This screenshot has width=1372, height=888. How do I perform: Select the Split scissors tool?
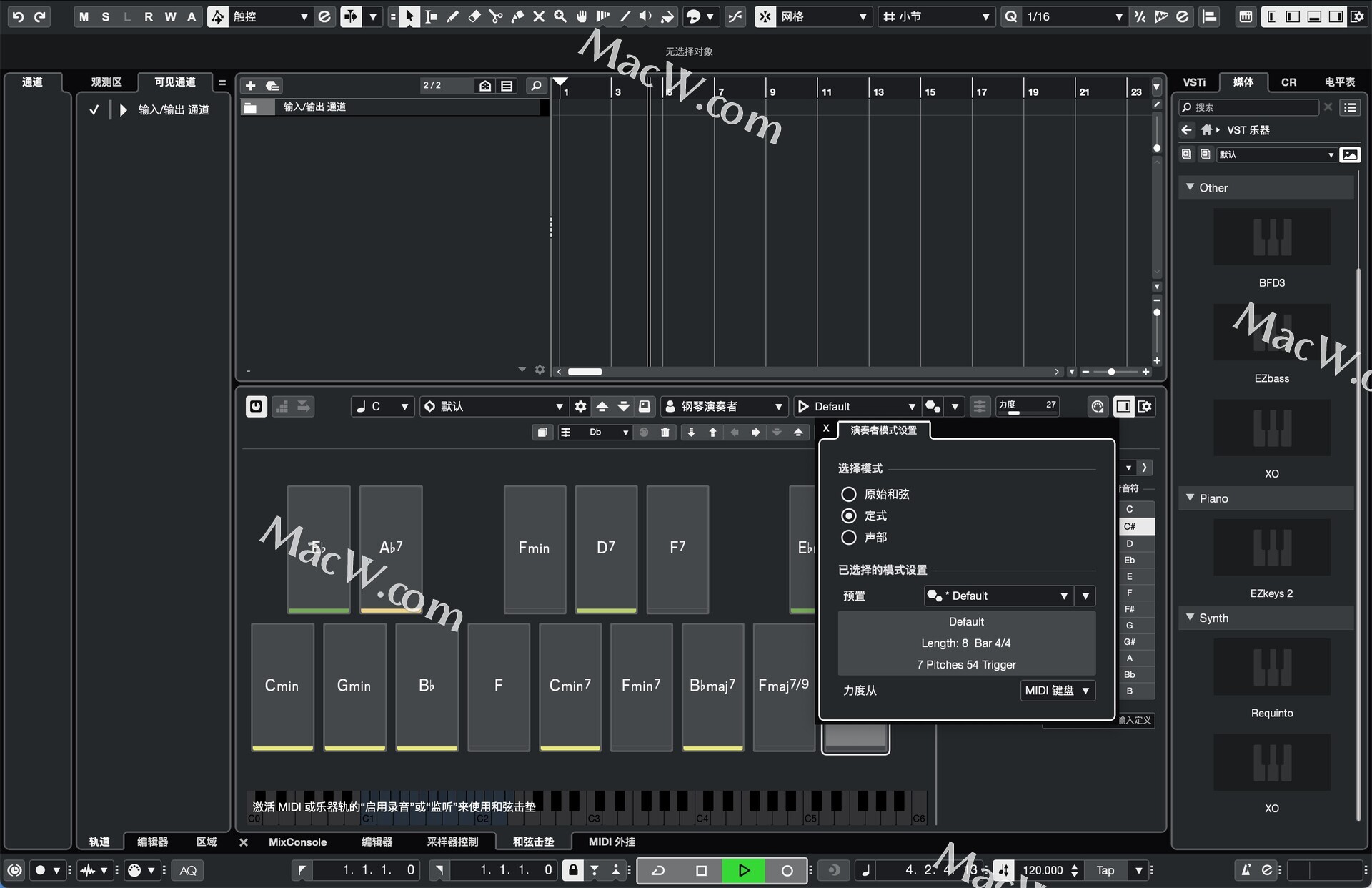tap(496, 16)
